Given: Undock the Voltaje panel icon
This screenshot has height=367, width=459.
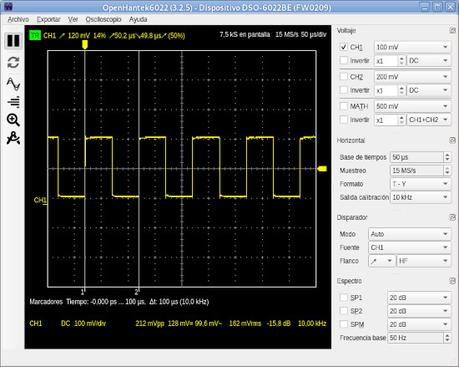Looking at the screenshot, I should 452,31.
